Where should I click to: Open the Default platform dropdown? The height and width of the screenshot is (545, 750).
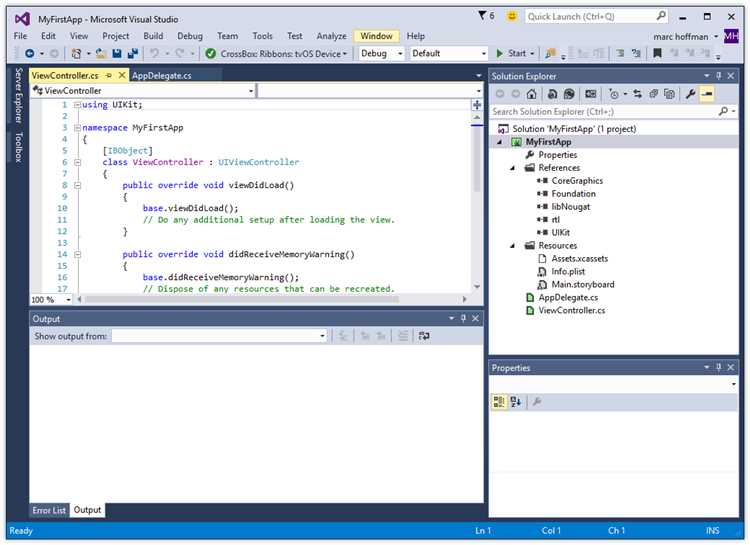tap(484, 54)
